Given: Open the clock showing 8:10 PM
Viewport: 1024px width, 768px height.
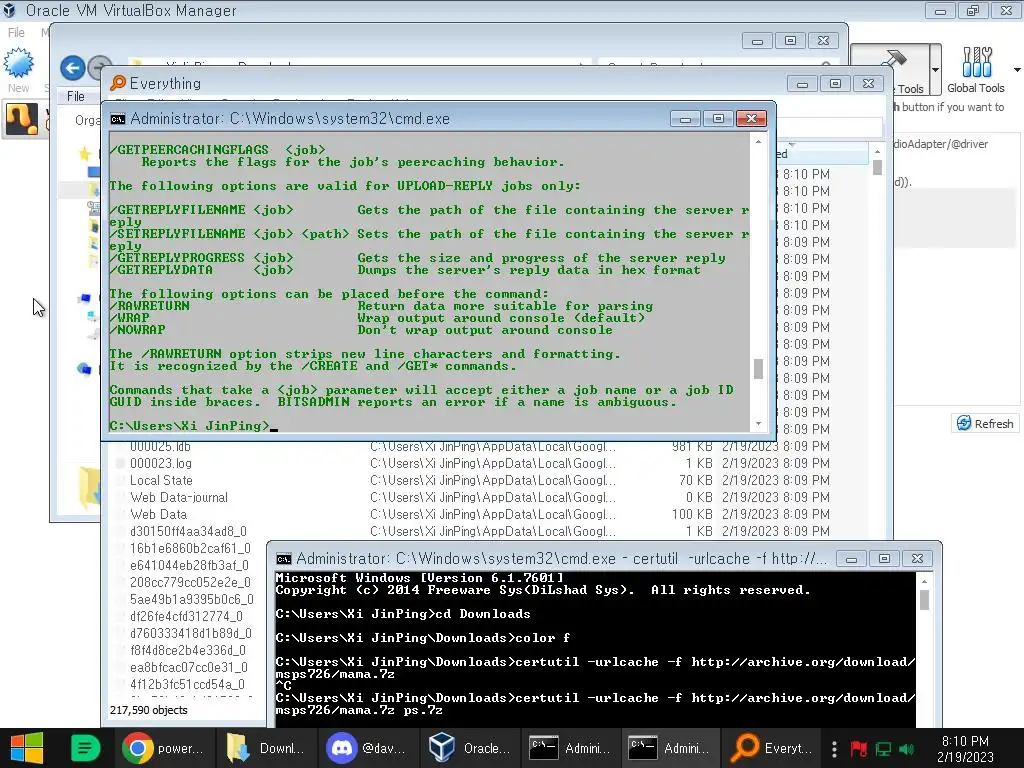Looking at the screenshot, I should (965, 748).
